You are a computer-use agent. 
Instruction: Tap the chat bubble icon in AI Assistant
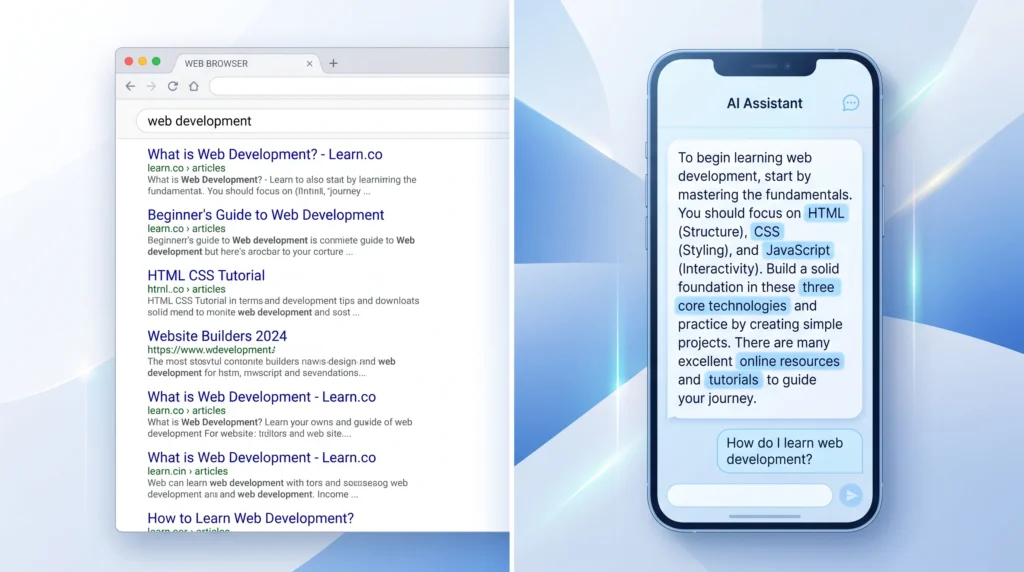(850, 103)
